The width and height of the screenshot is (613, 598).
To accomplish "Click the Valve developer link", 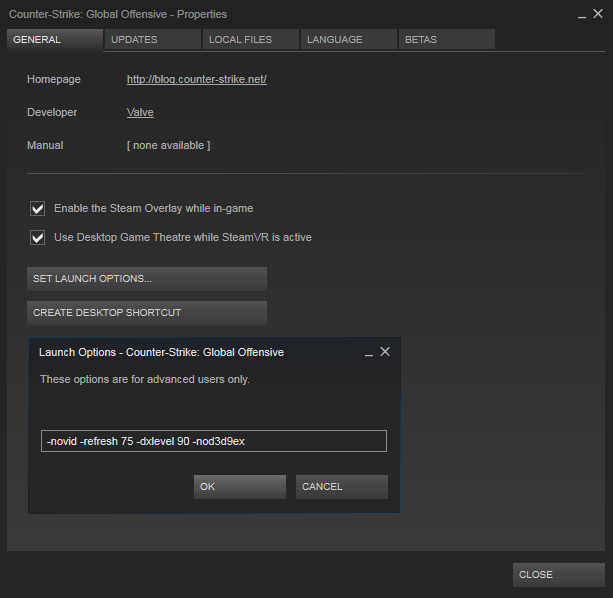I will [140, 113].
